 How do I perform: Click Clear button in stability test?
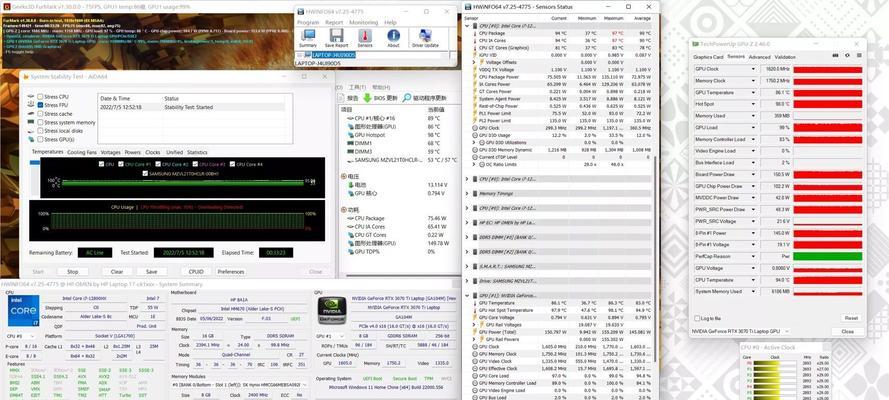click(117, 271)
